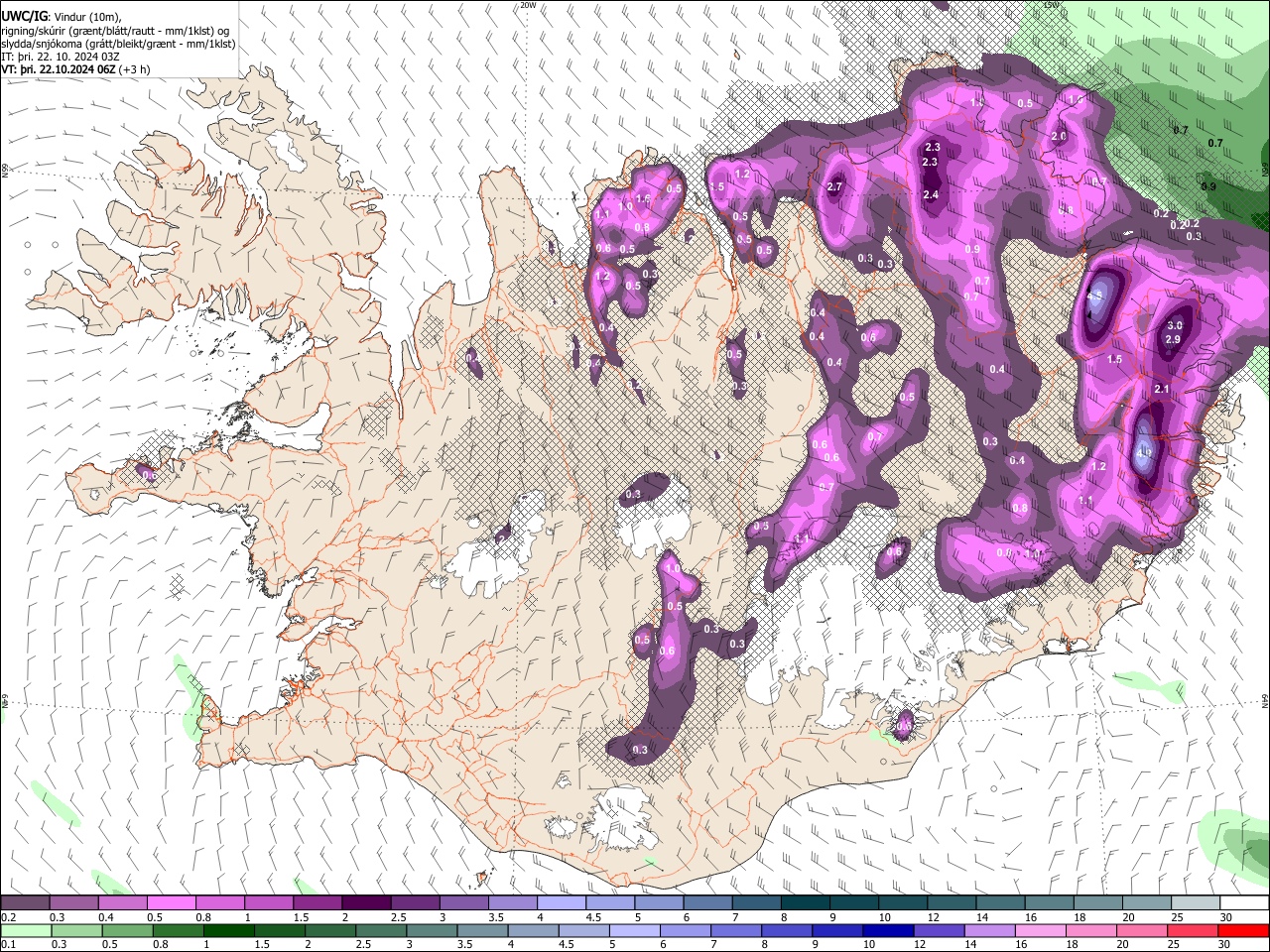Viewport: 1270px width, 952px height.
Task: Click the 1.6 value on the northern peninsula
Action: coord(643,199)
